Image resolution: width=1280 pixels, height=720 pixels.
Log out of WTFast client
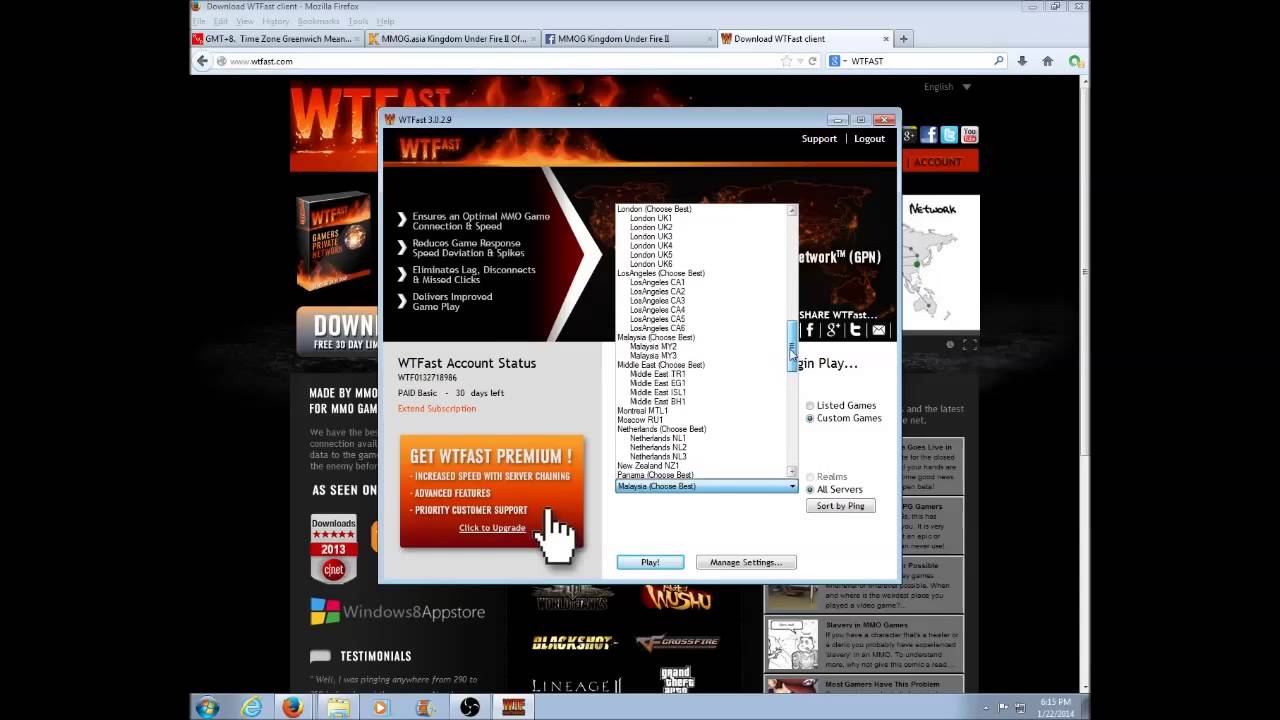(x=869, y=139)
